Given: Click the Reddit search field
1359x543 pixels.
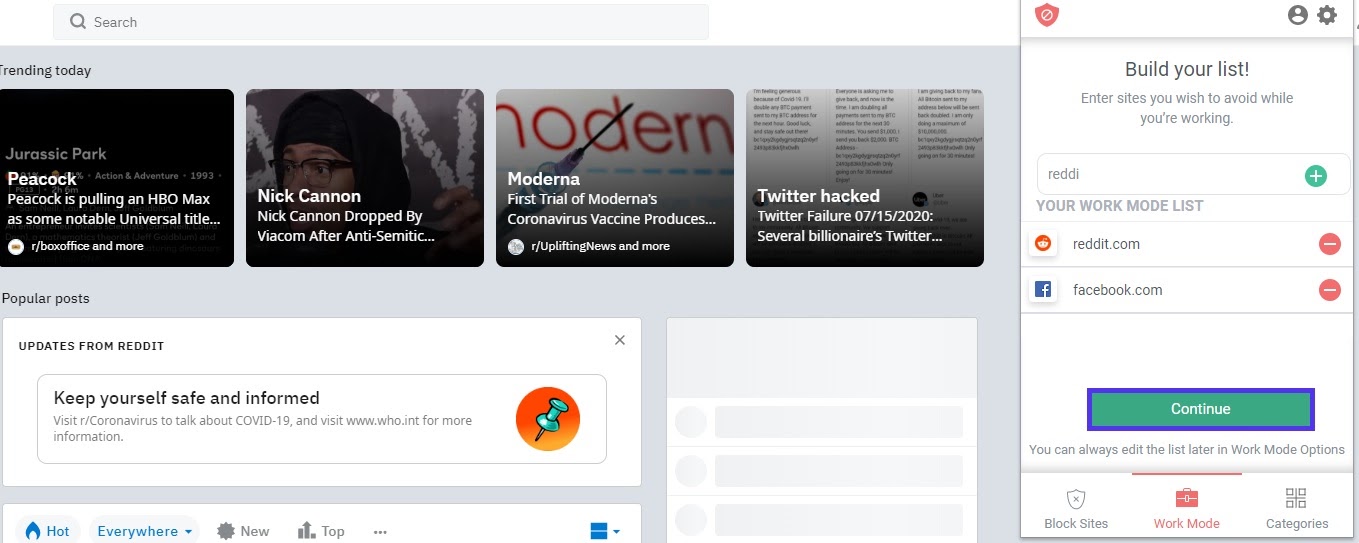Looking at the screenshot, I should 380,22.
